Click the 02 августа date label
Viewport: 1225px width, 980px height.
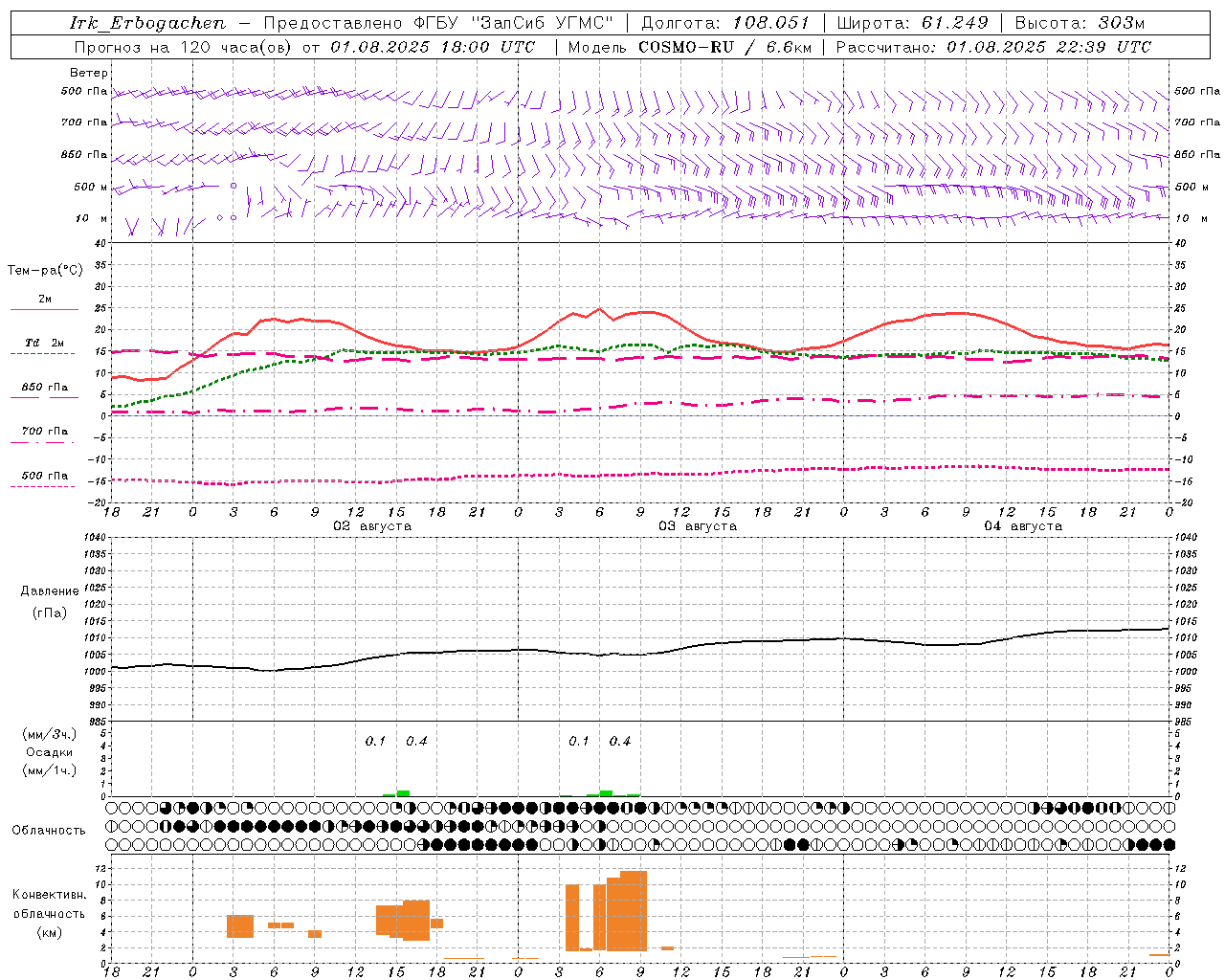(372, 526)
